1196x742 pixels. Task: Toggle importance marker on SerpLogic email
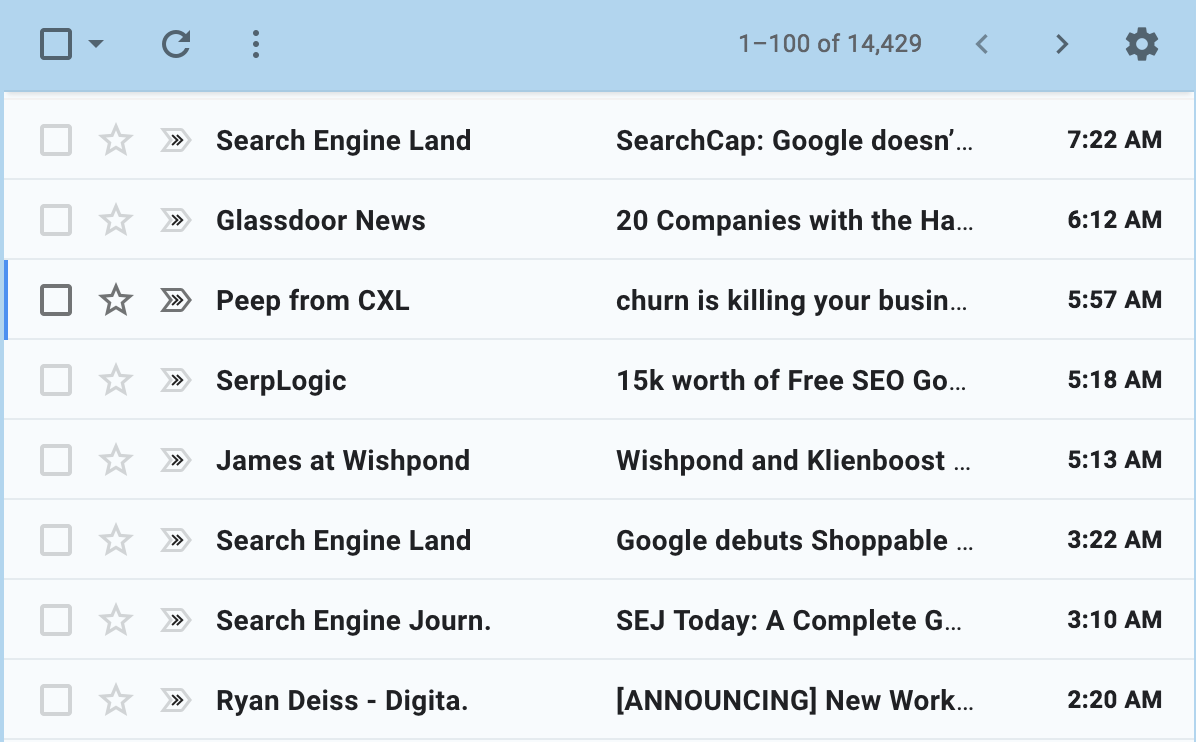(175, 381)
